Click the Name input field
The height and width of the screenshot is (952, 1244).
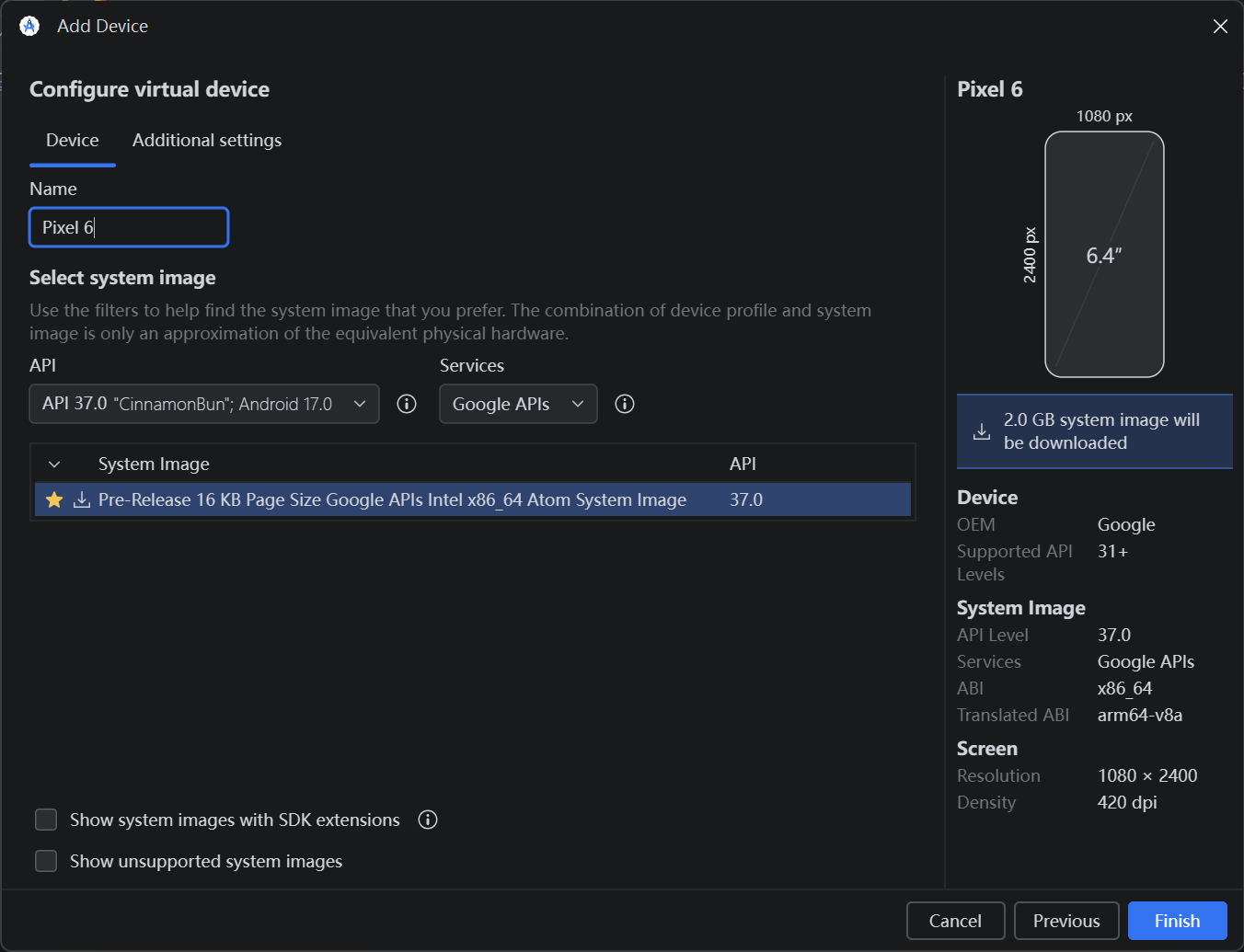click(x=129, y=227)
